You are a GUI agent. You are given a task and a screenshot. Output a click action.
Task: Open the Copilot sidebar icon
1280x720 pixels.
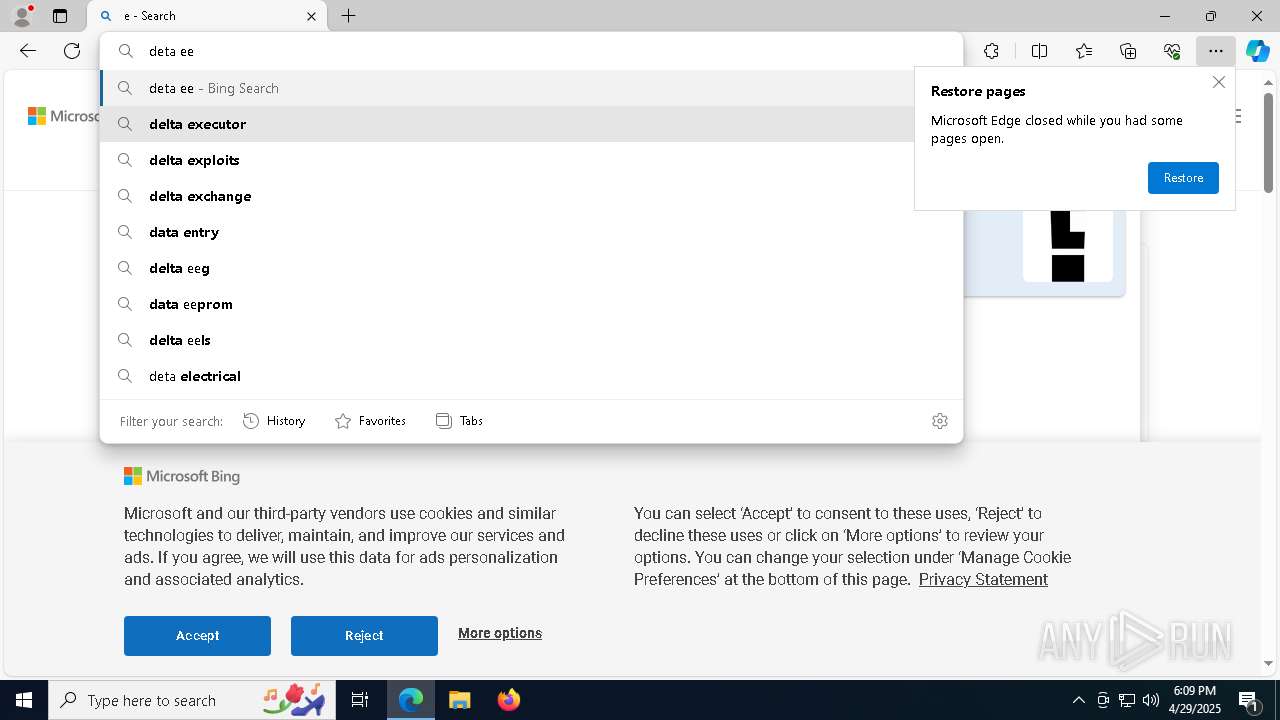tap(1258, 51)
